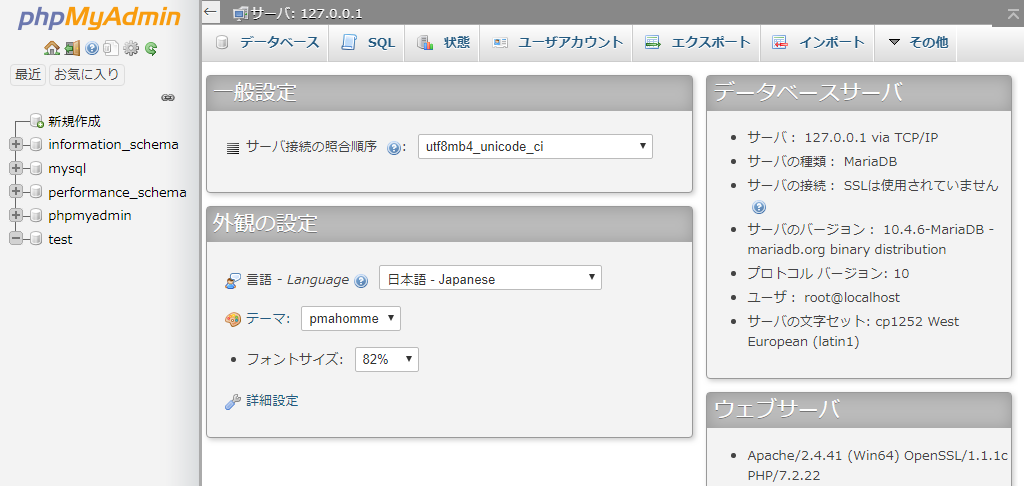Viewport: 1024px width, 486px height.
Task: Click the お気に入り button
Action: [87, 74]
